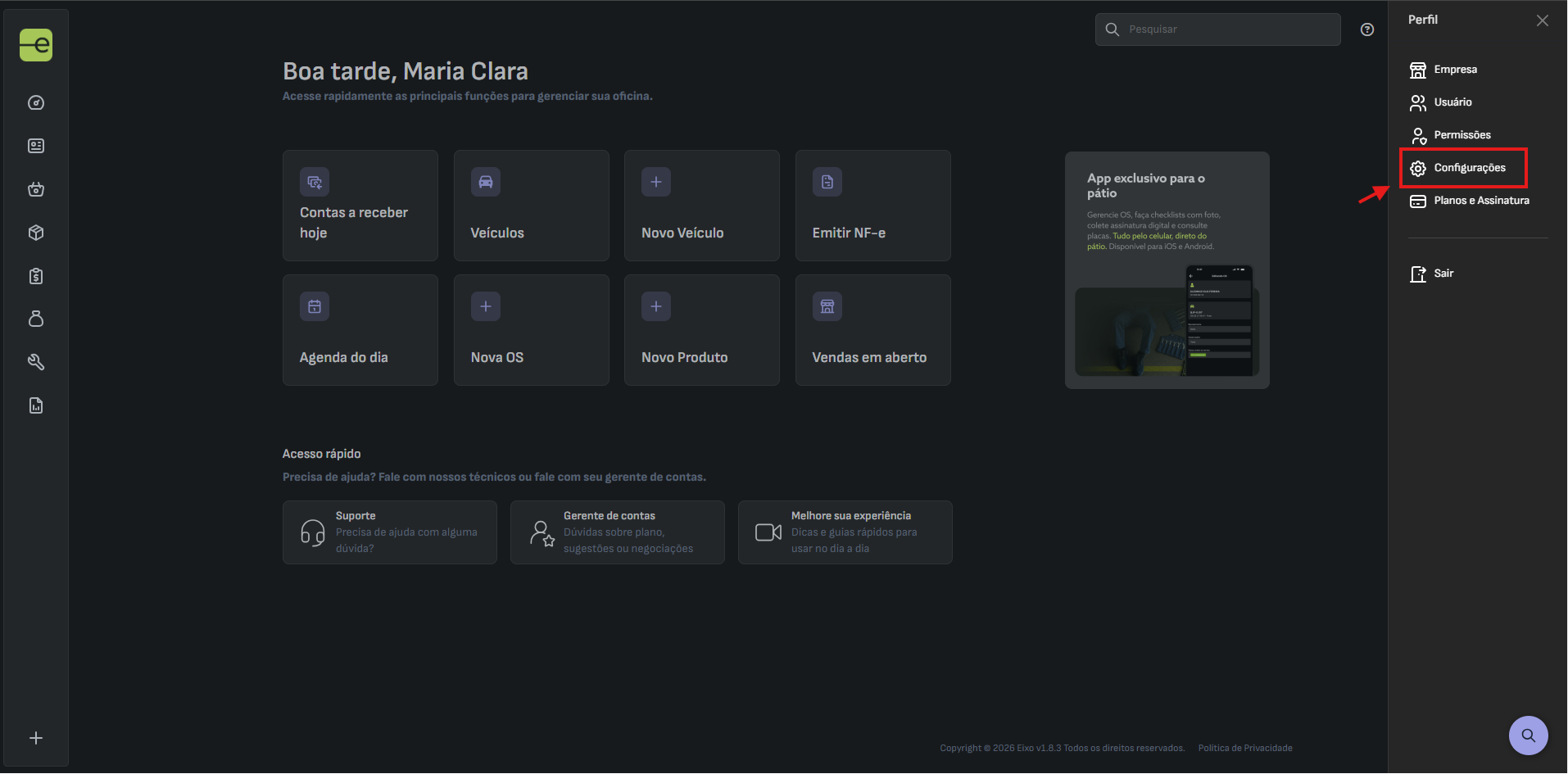Screen dimensions: 1568x774
Task: Open the Nova OS shortcut card
Action: [531, 330]
